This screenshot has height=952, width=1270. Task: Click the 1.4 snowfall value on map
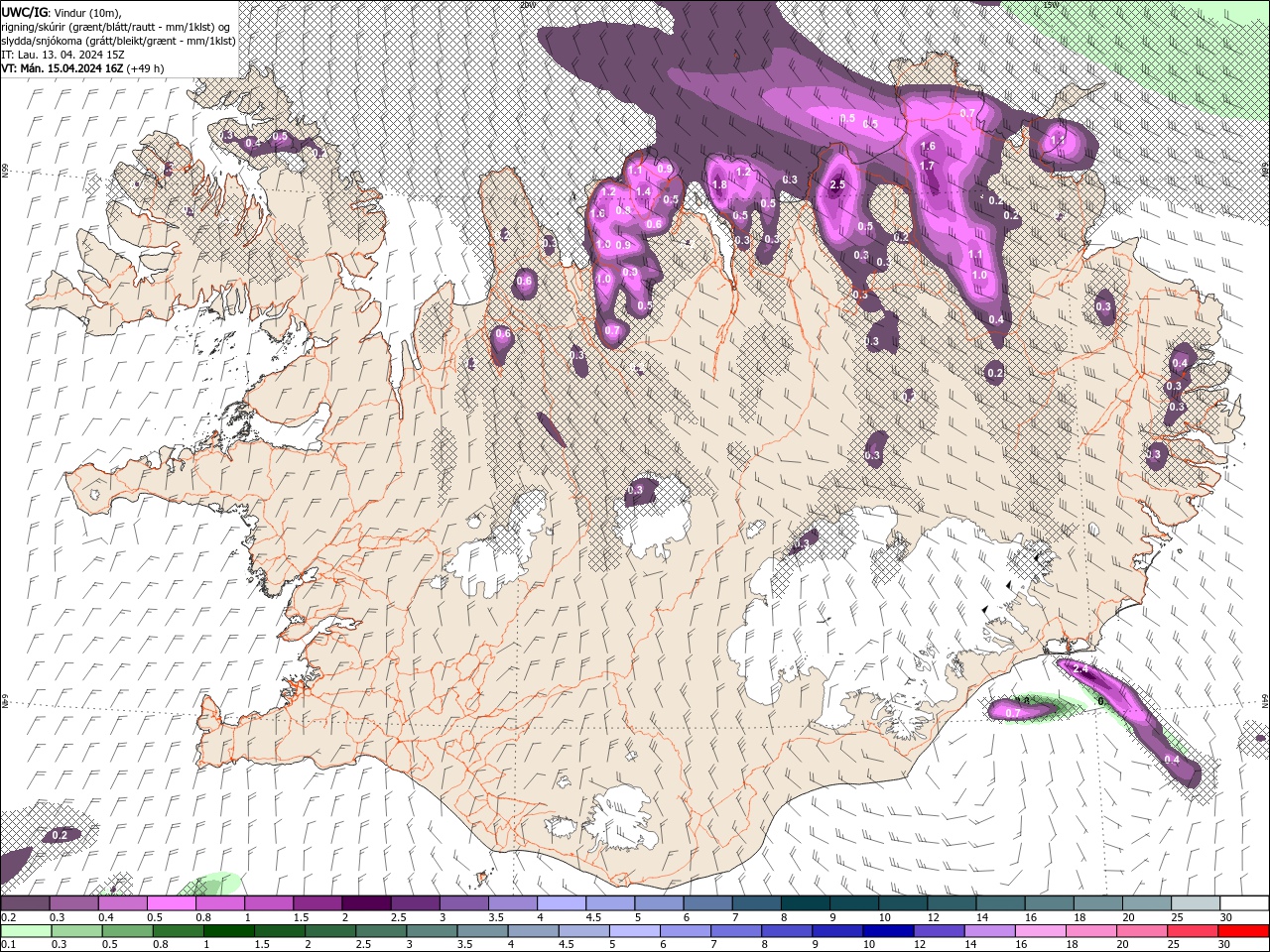(x=643, y=192)
